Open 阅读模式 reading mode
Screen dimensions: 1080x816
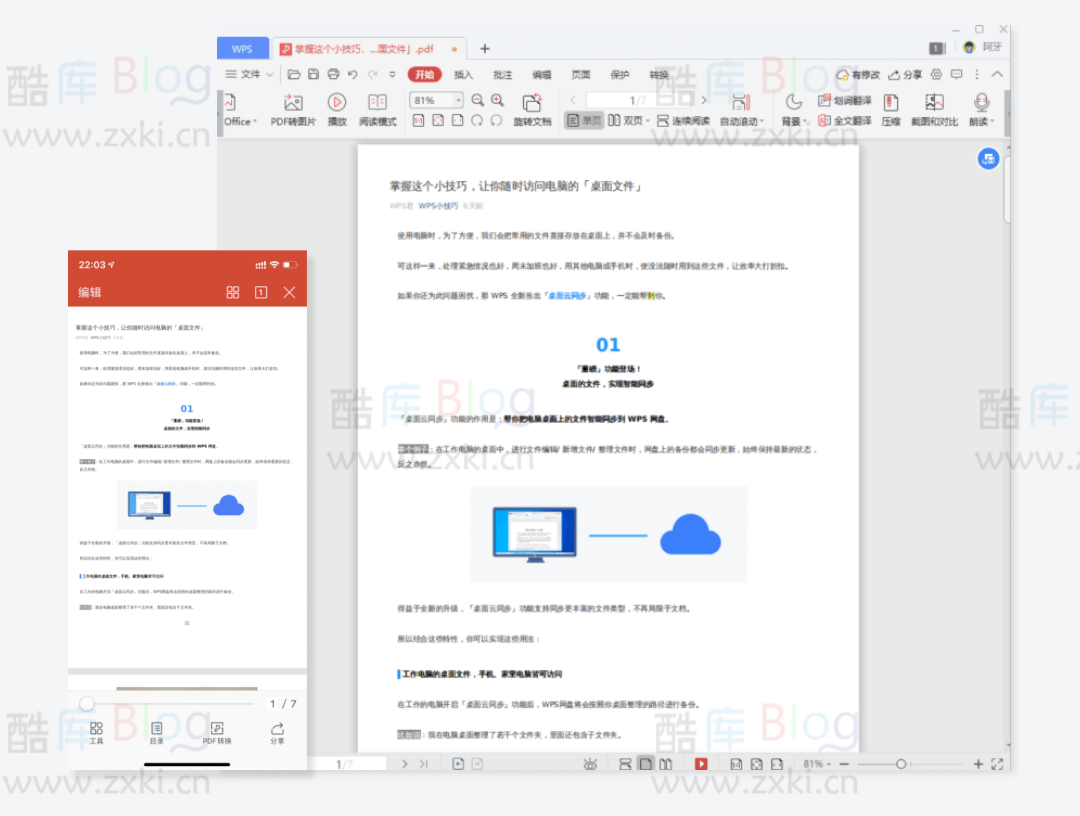click(x=377, y=102)
